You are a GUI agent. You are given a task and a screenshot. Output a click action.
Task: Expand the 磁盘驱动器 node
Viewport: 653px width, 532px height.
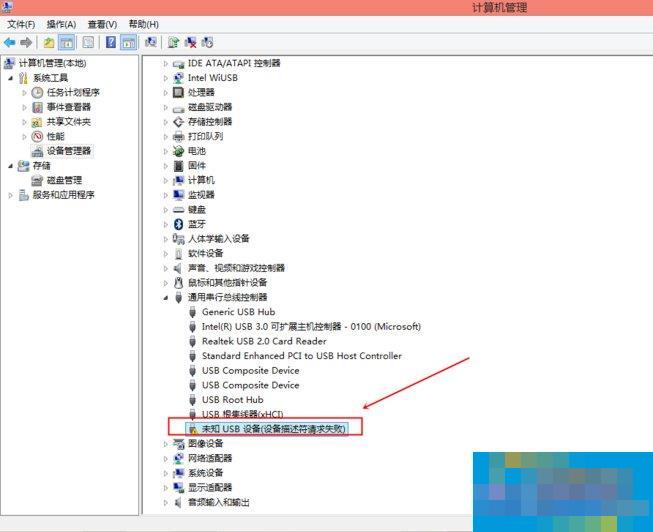point(166,107)
